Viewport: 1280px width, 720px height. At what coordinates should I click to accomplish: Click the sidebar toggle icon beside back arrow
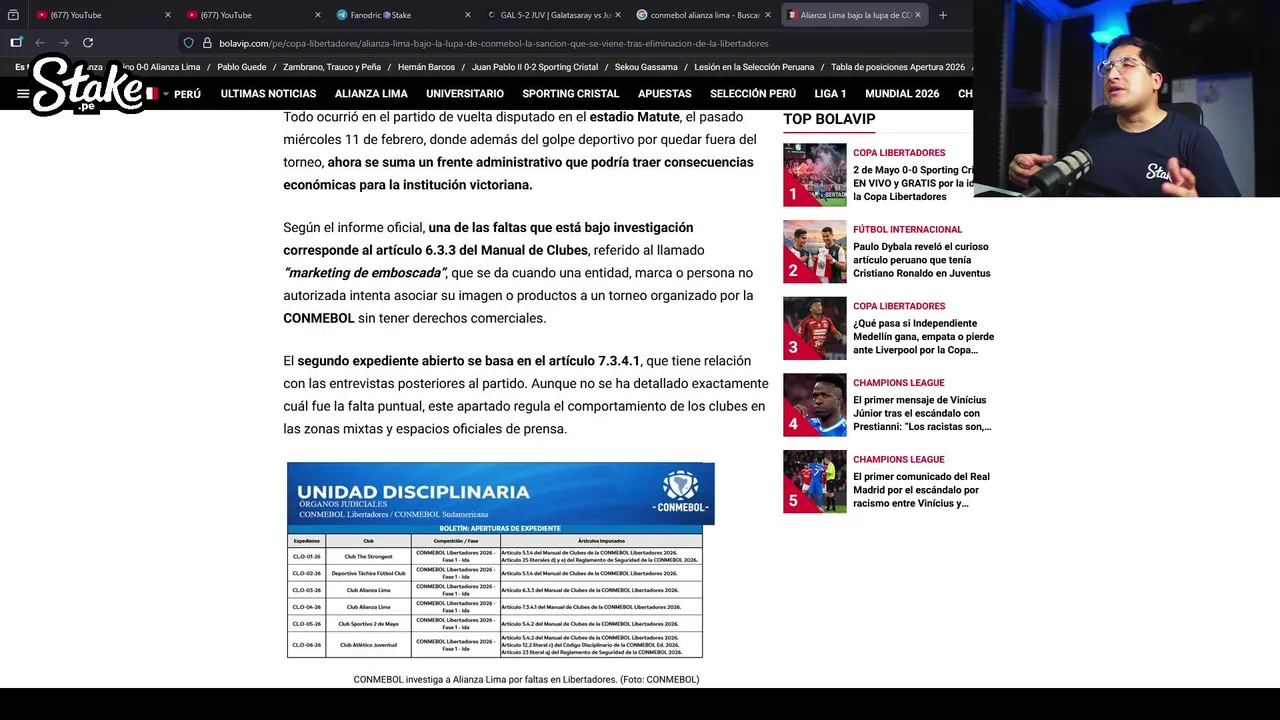pos(16,43)
